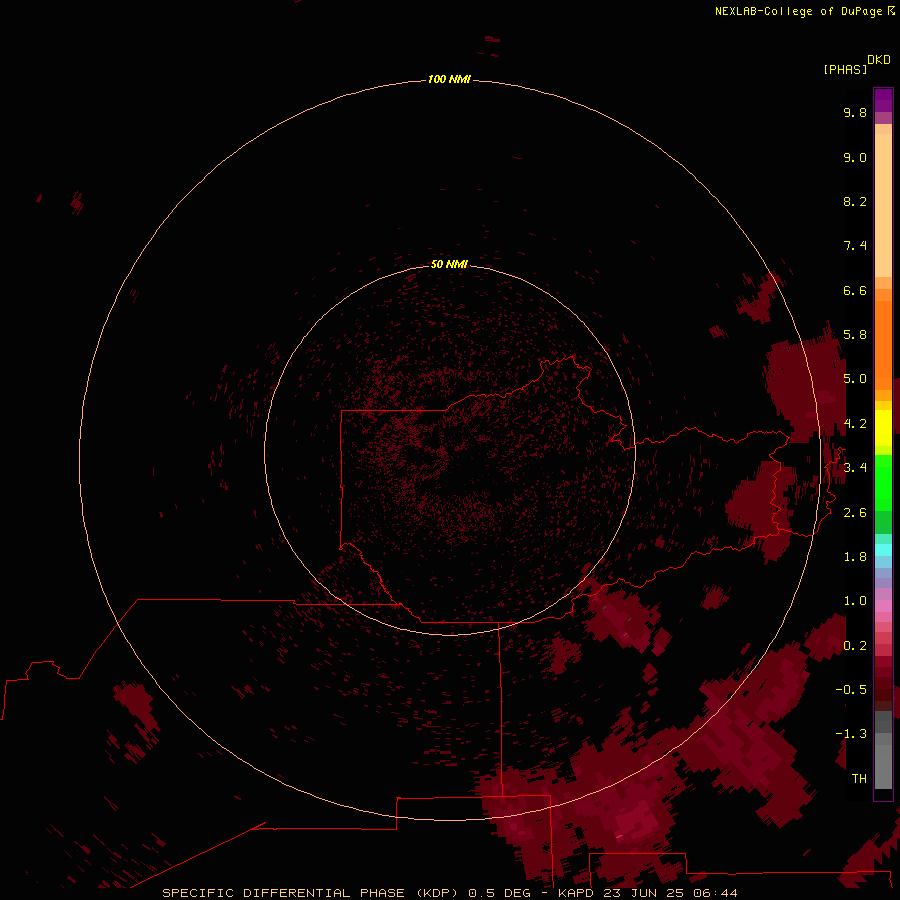Click the "DKD" label above the color scale
This screenshot has height=900, width=900.
click(x=879, y=60)
